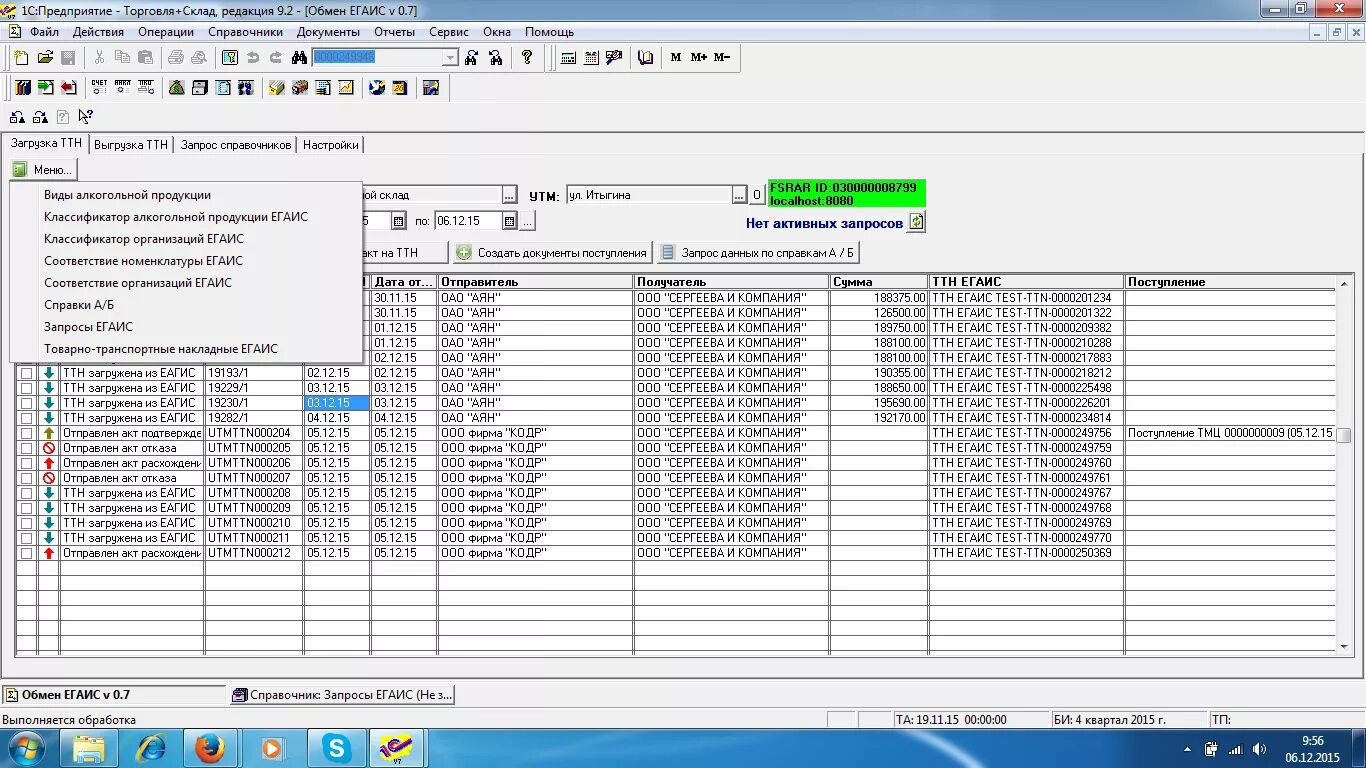Click the M- memory subtract button
The width and height of the screenshot is (1366, 768).
point(722,58)
